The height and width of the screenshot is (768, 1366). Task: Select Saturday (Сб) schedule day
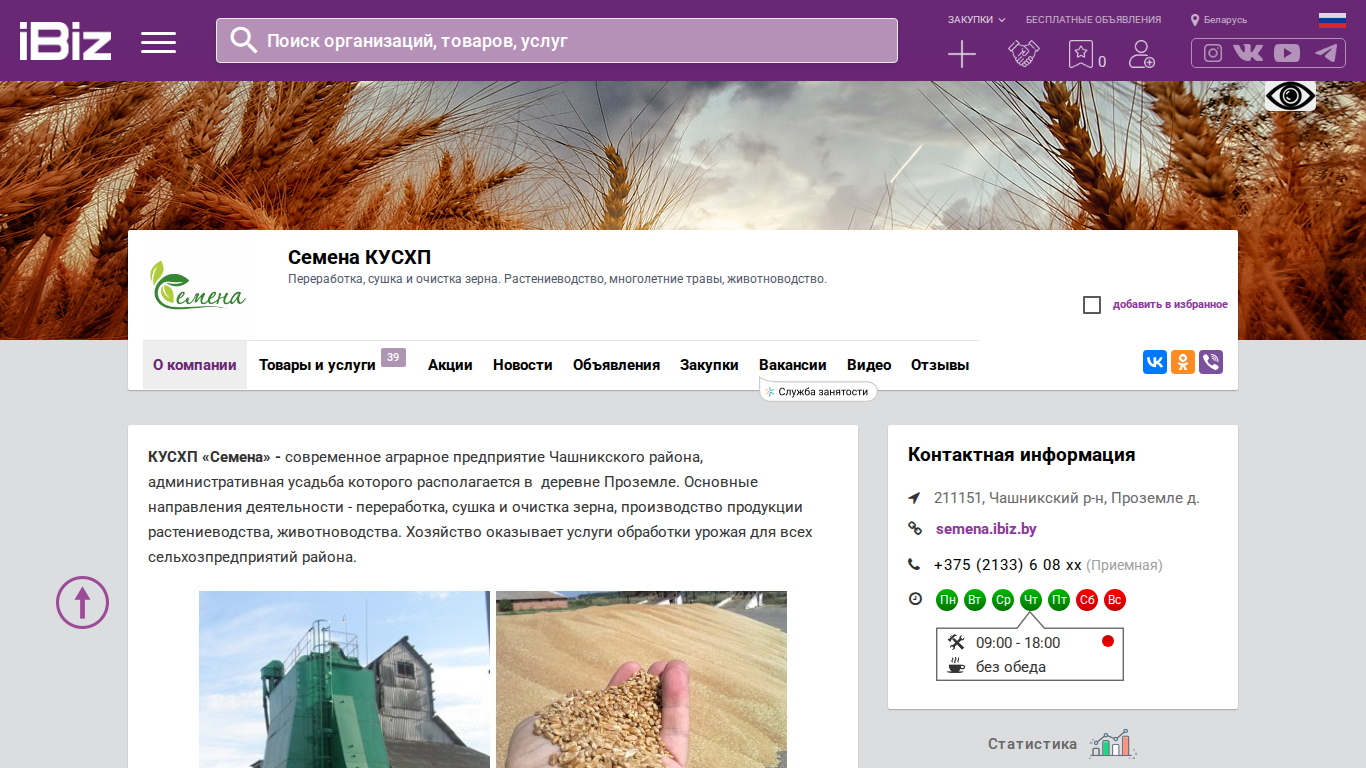tap(1087, 600)
